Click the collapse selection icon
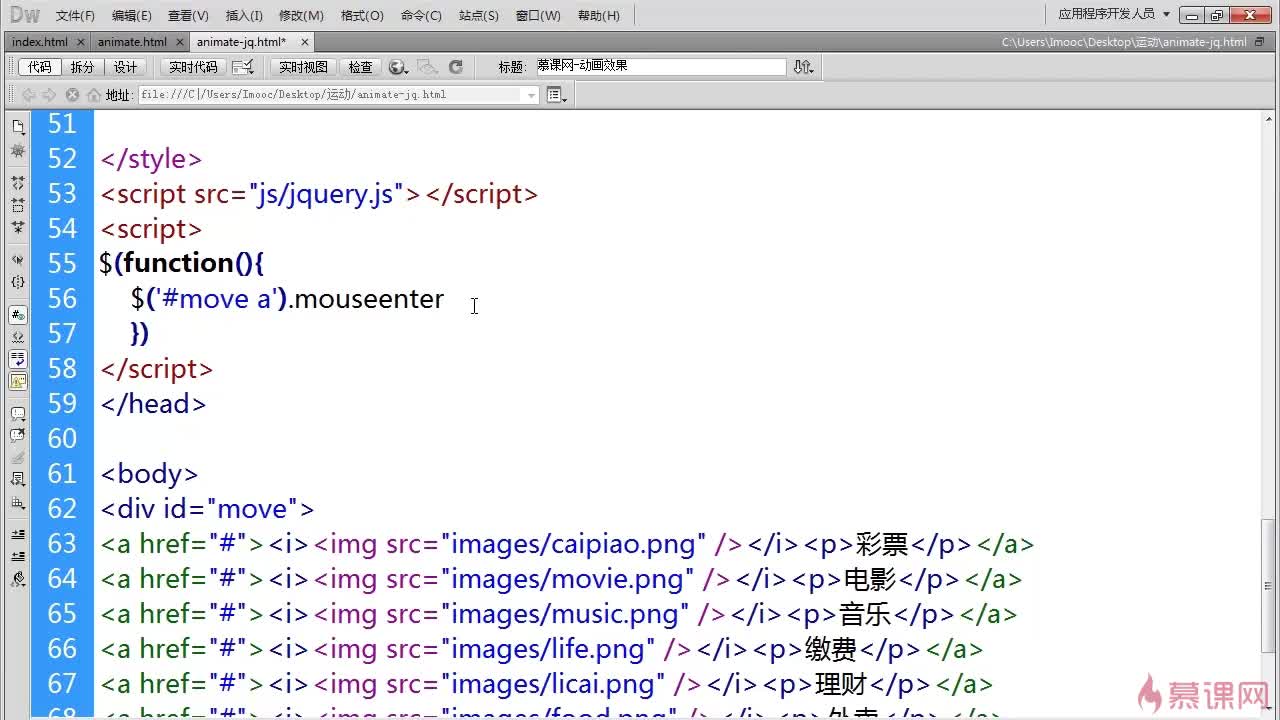 pos(18,205)
